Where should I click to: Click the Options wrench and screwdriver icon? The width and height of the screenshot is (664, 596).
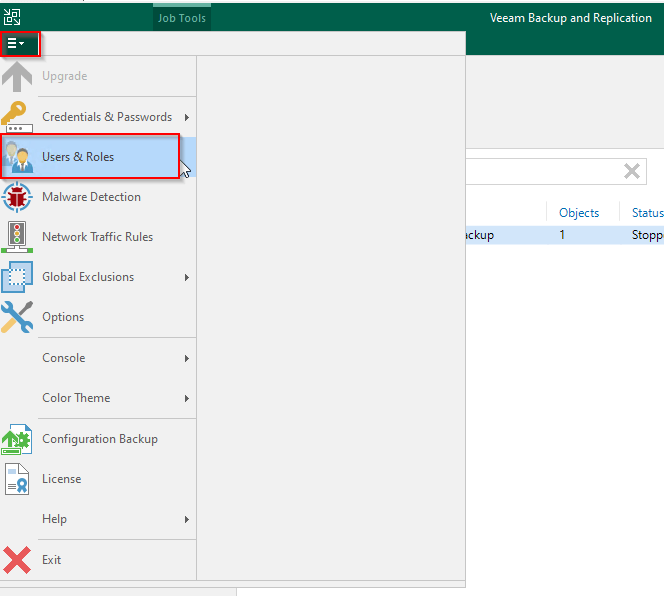pos(17,317)
